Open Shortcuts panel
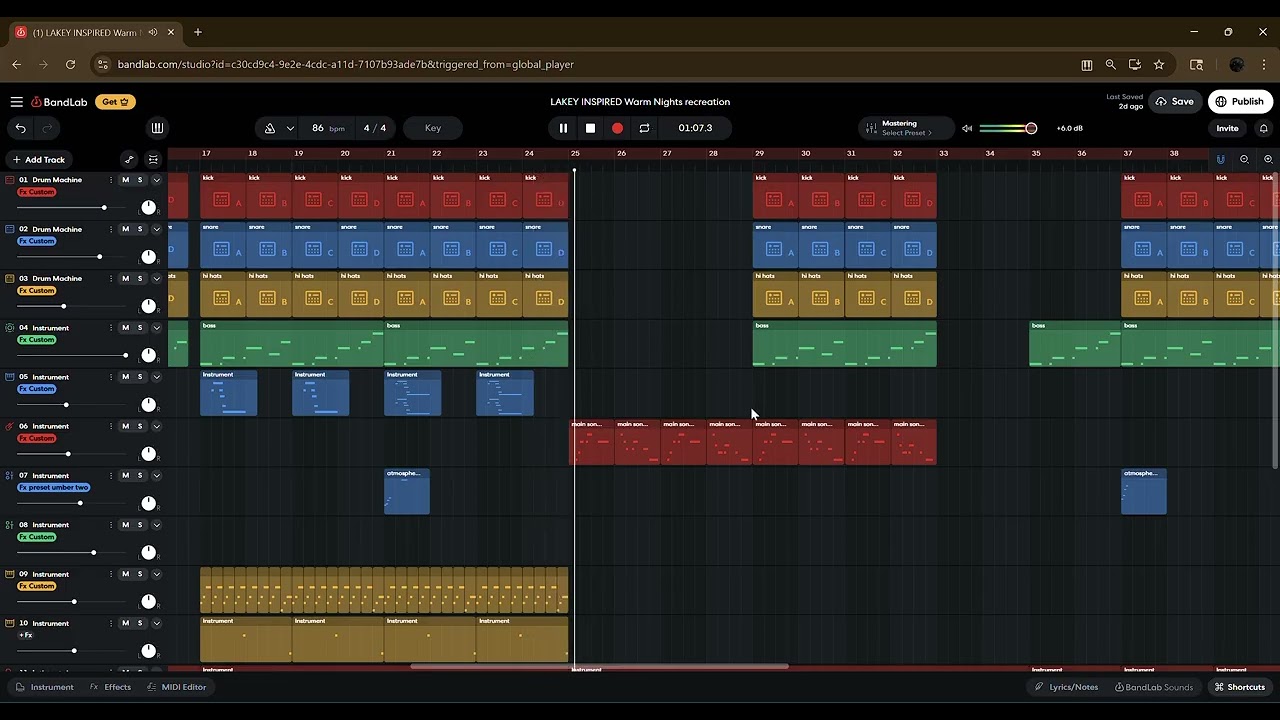 1240,687
